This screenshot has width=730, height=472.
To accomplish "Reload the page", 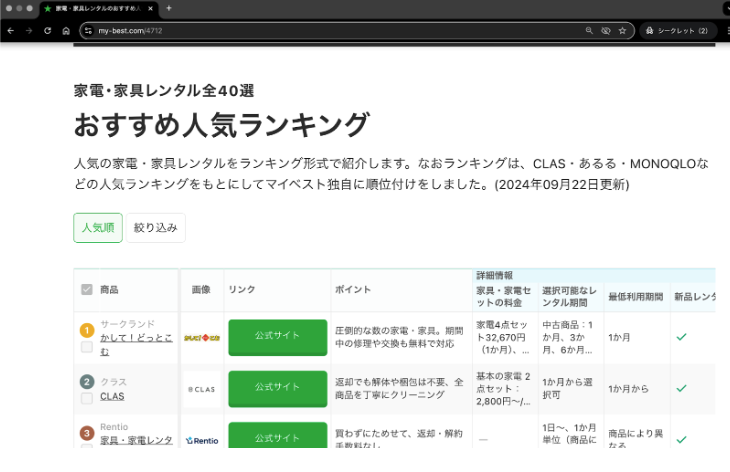I will [47, 31].
